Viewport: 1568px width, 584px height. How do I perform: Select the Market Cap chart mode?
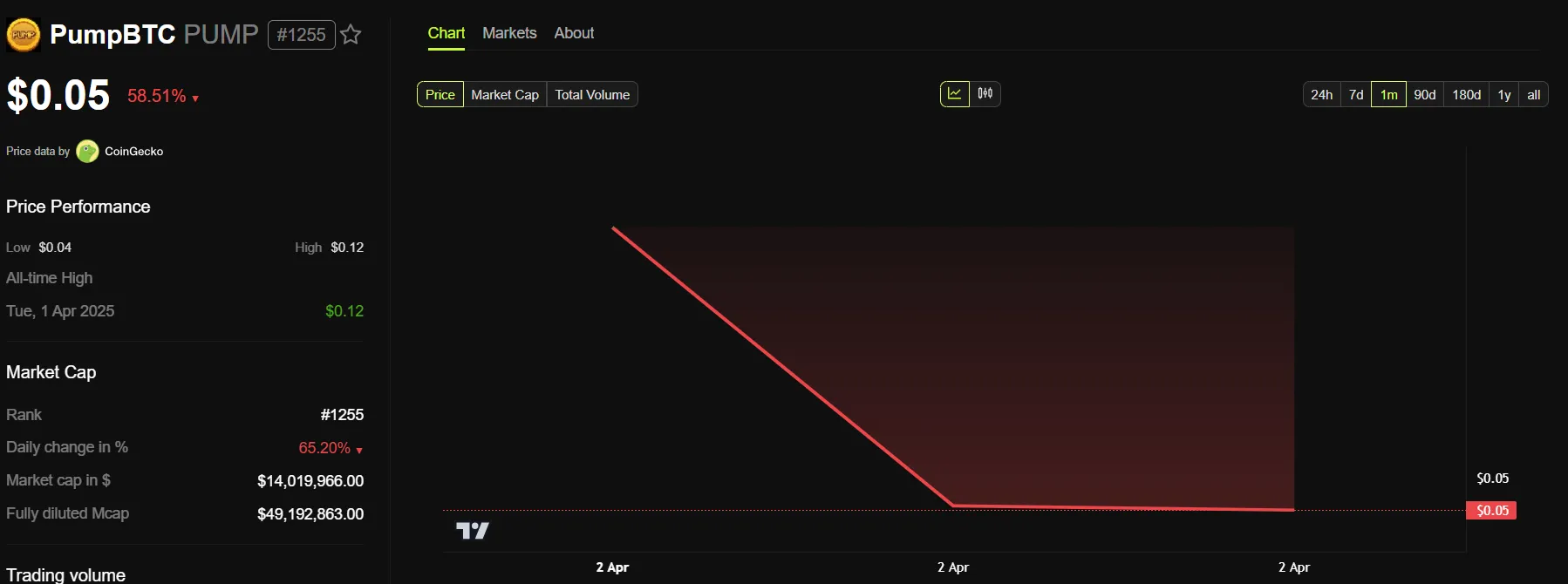505,94
